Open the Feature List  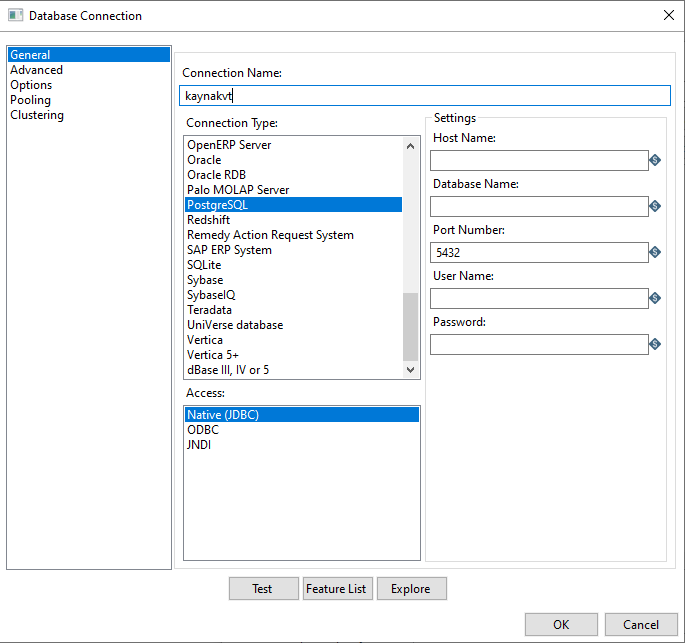click(338, 589)
